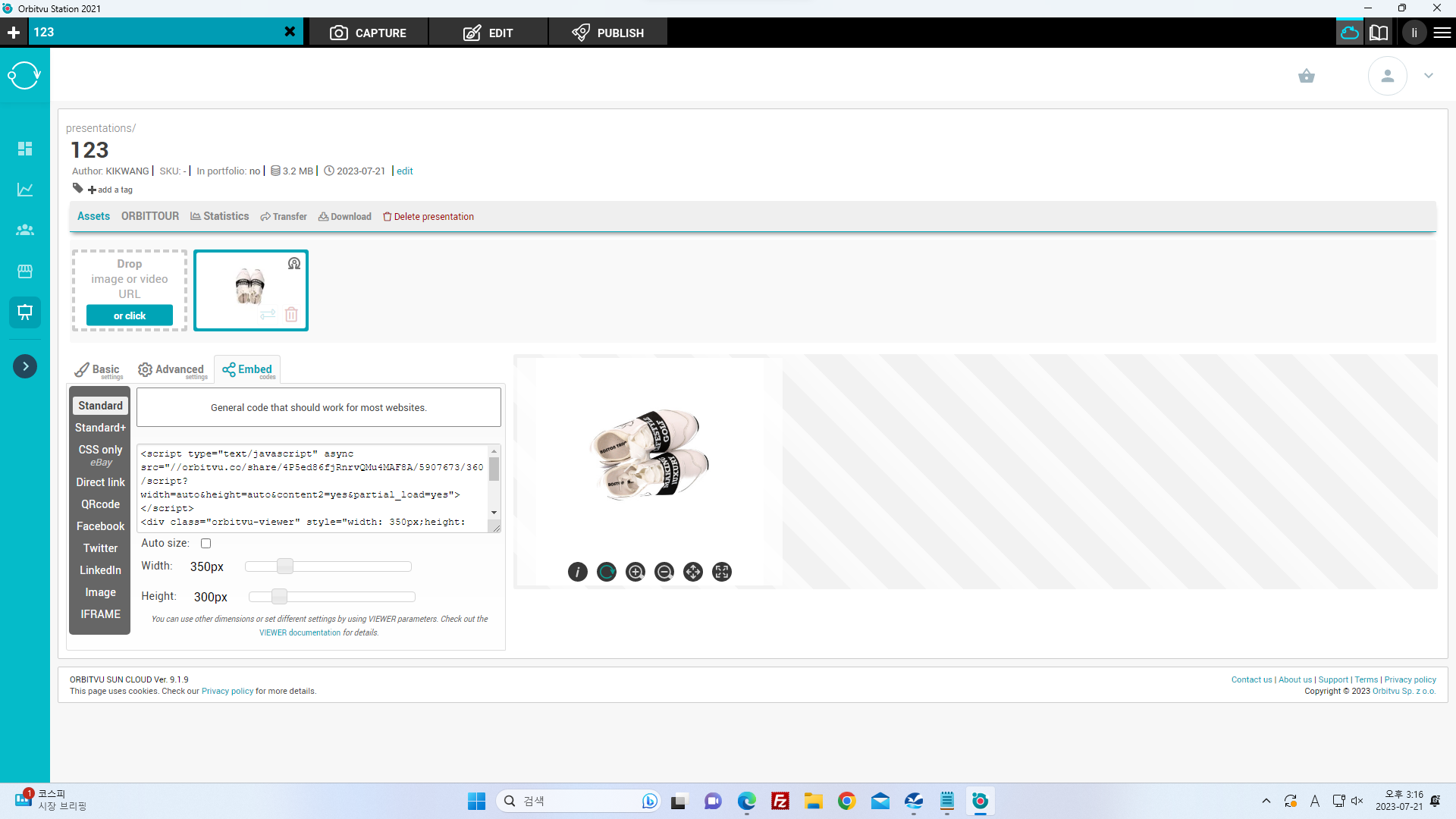Select the Twitter embed option
The width and height of the screenshot is (1456, 819).
click(100, 548)
